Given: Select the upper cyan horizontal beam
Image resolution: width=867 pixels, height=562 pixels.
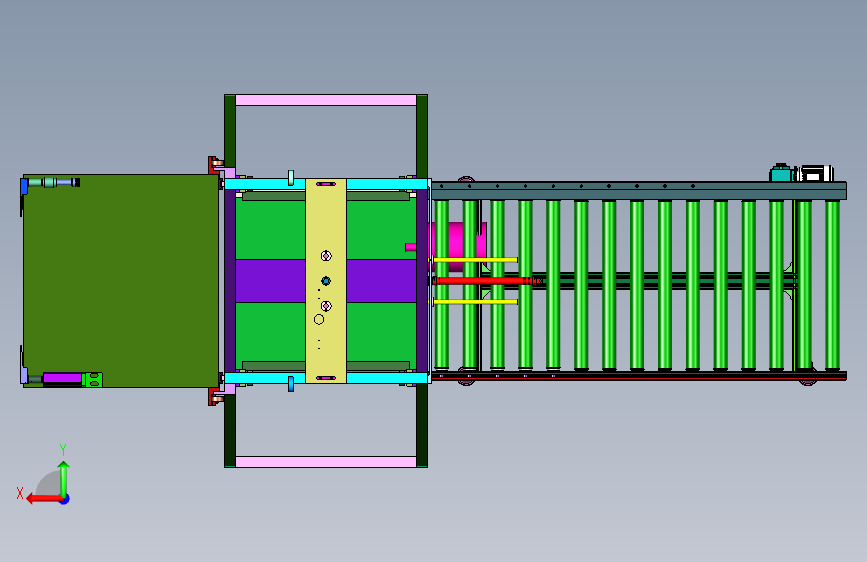Looking at the screenshot, I should click(x=326, y=184).
